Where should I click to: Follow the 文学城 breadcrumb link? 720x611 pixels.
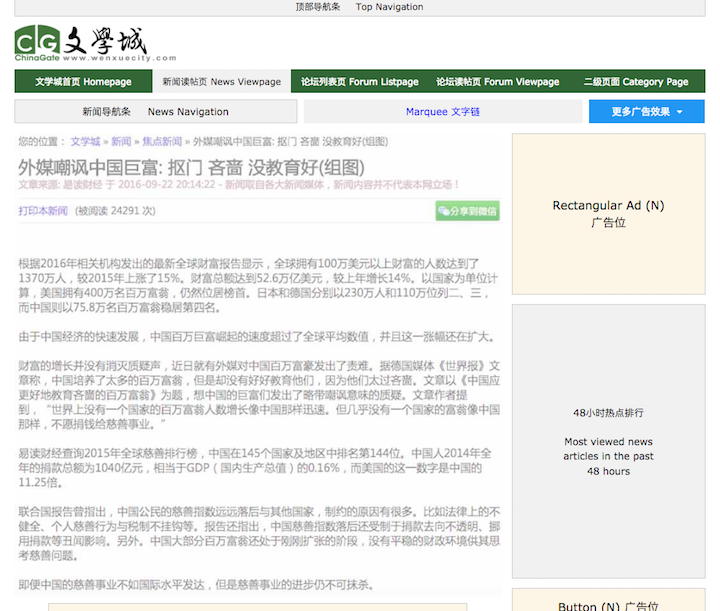[x=85, y=141]
